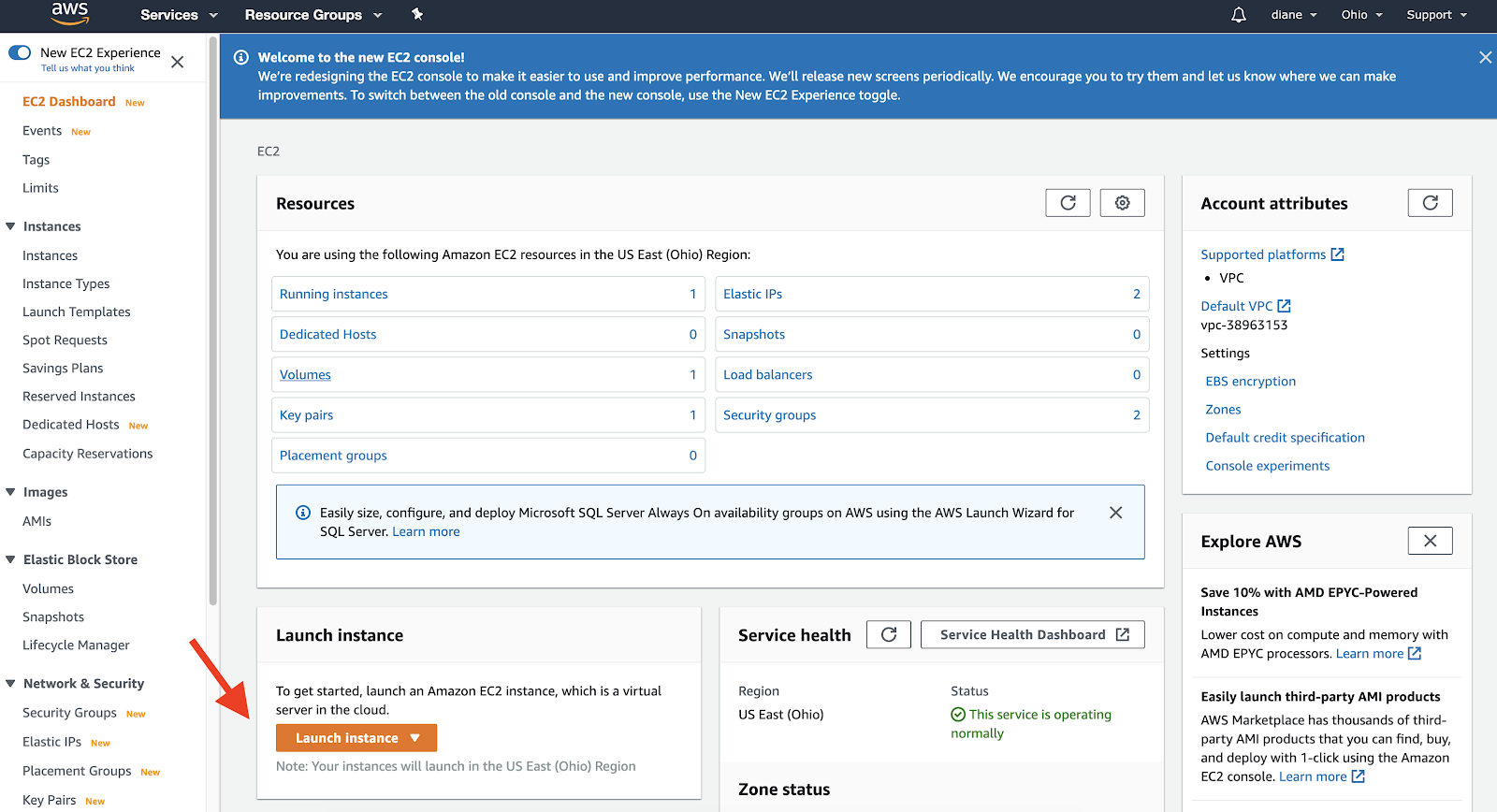The image size is (1497, 812).
Task: Click the AWS logo home icon
Action: point(69,13)
